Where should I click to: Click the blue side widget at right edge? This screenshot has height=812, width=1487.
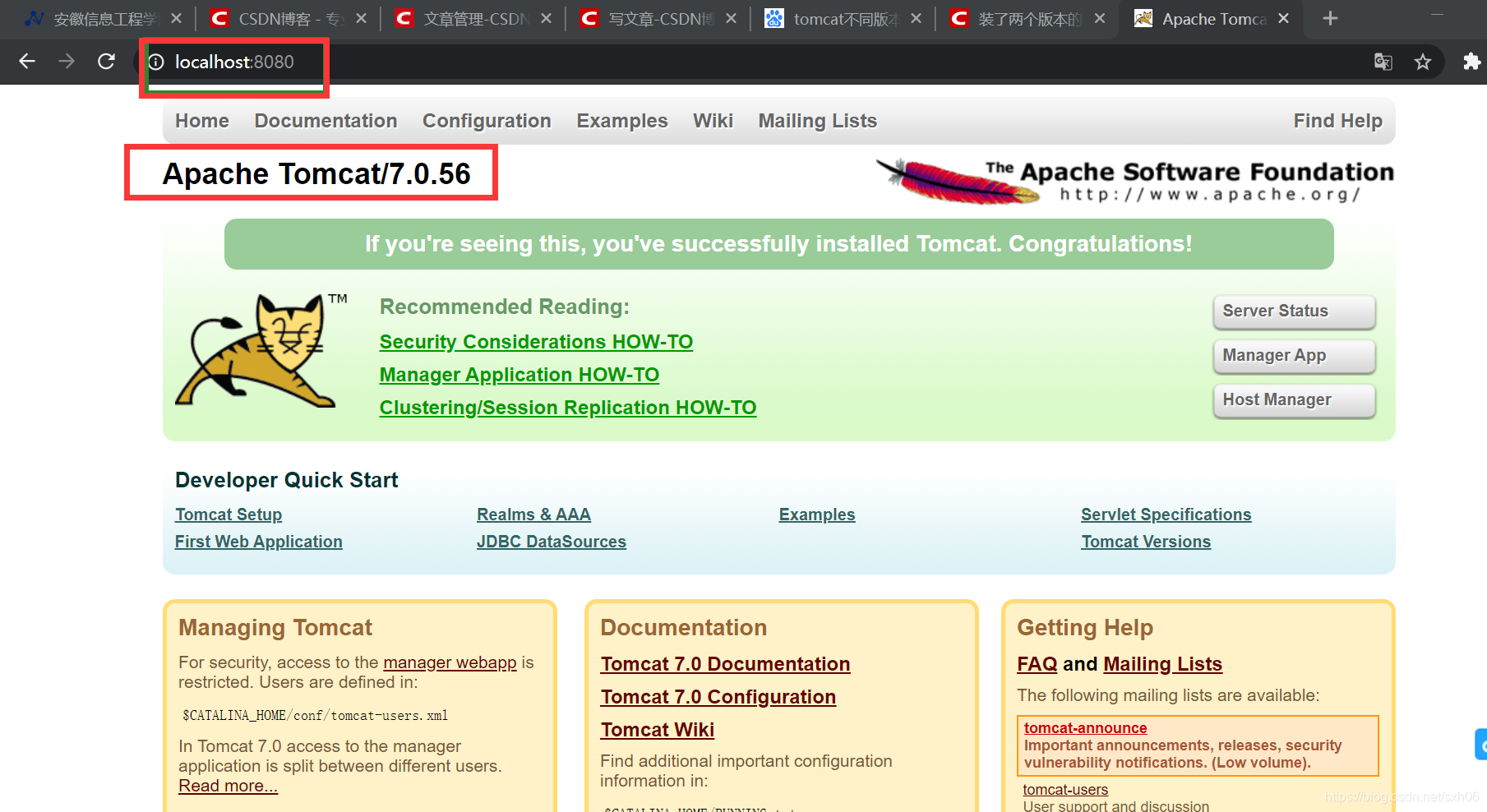[x=1481, y=745]
